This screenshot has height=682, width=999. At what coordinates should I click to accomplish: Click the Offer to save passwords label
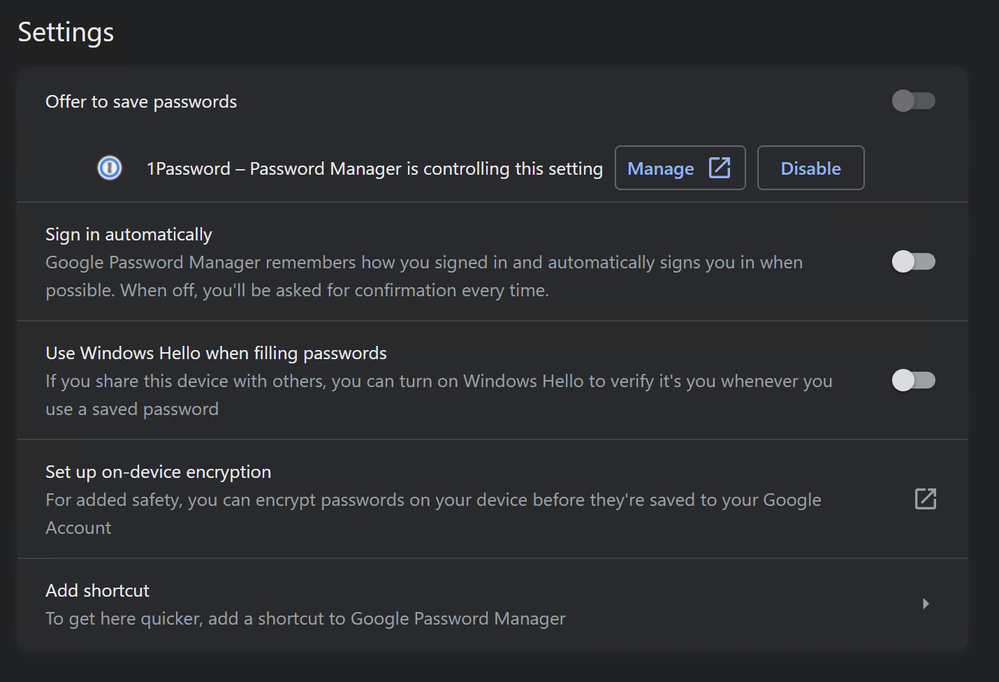tap(141, 102)
